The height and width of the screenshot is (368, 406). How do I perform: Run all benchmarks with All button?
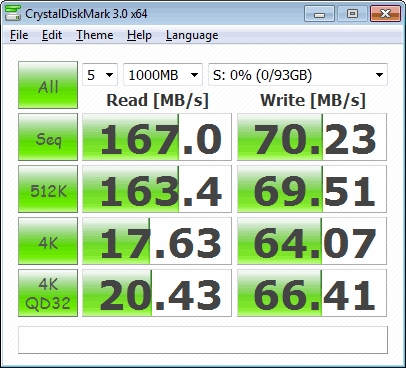(48, 85)
